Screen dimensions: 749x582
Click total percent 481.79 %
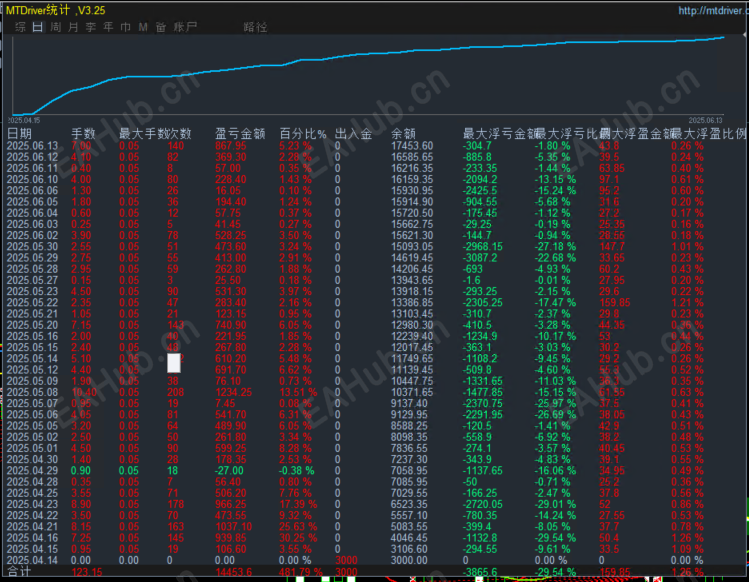click(301, 572)
